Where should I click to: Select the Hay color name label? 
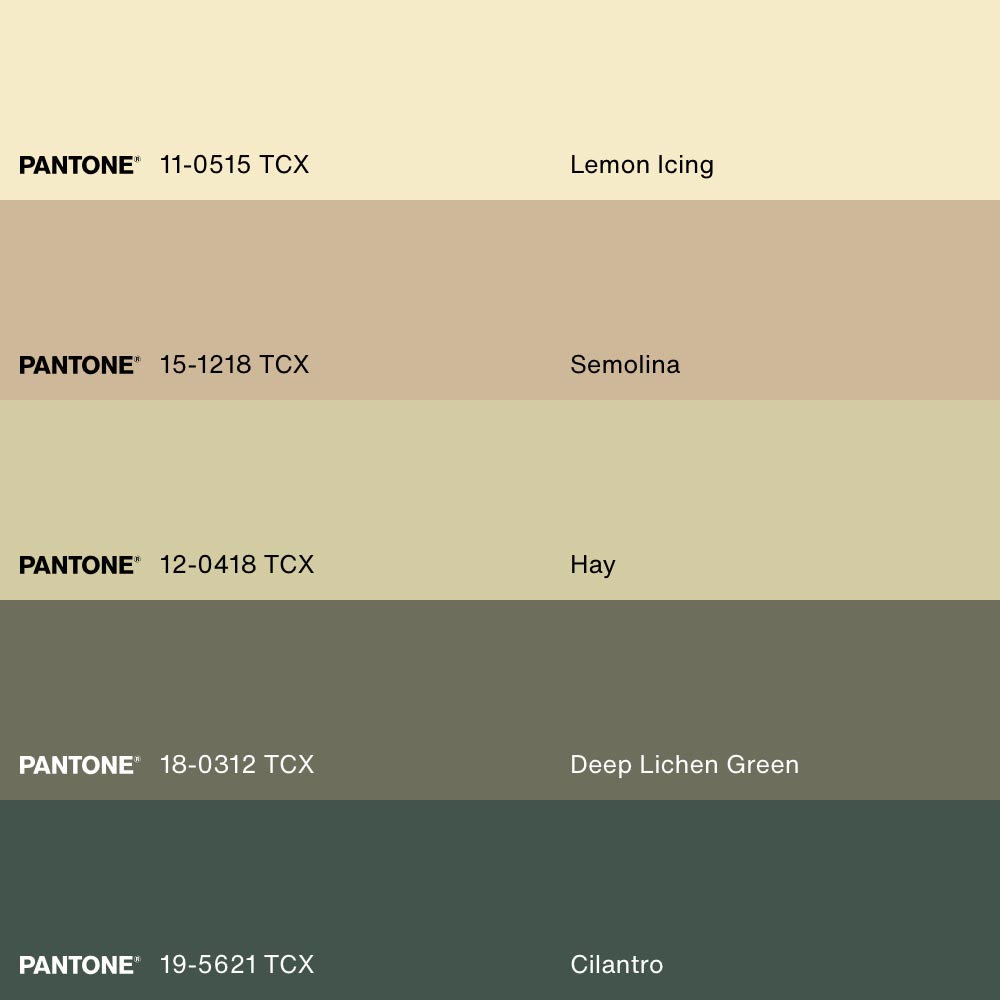(x=592, y=565)
